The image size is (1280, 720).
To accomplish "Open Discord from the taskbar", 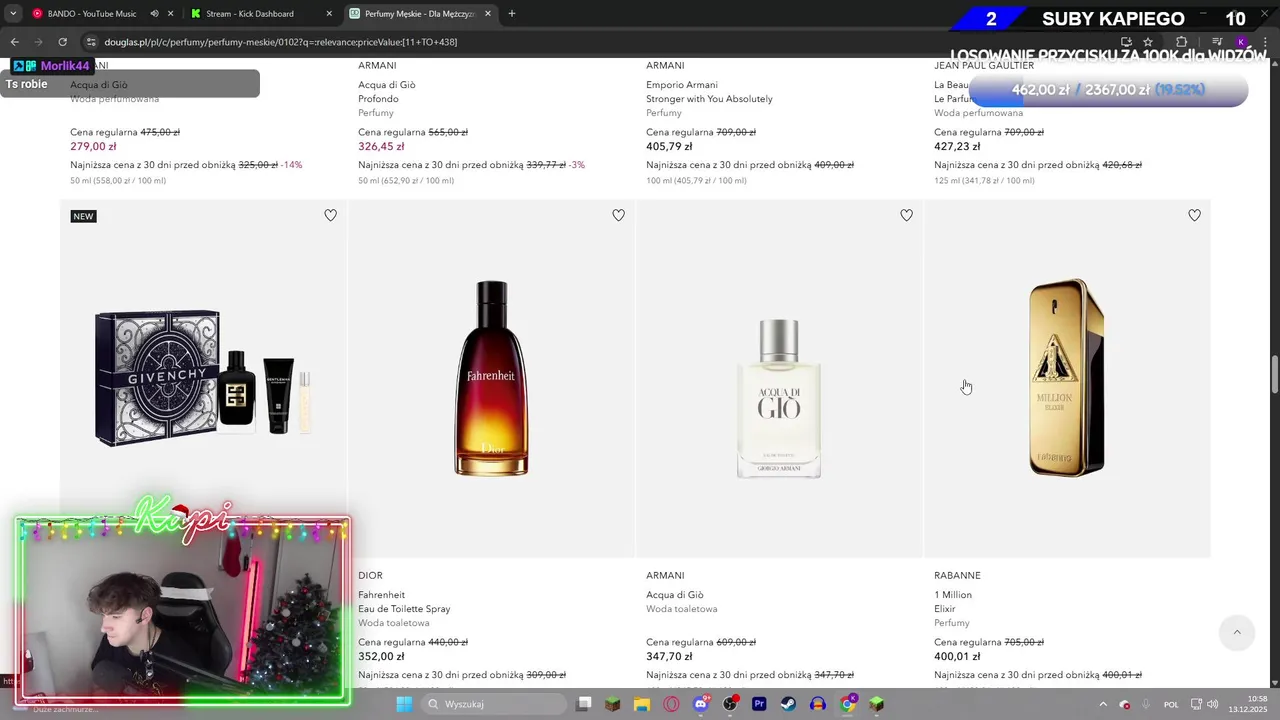I will point(701,704).
